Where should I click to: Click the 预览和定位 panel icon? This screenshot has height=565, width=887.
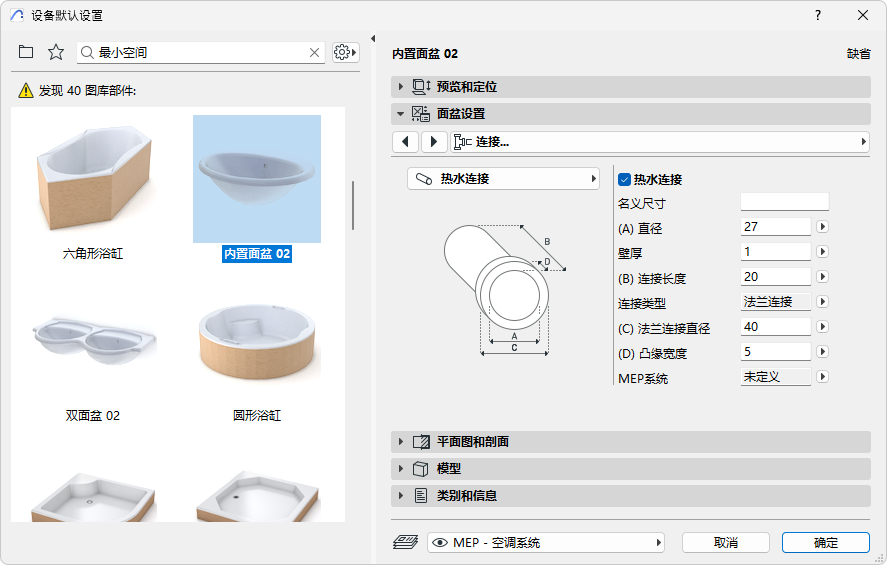tap(421, 87)
